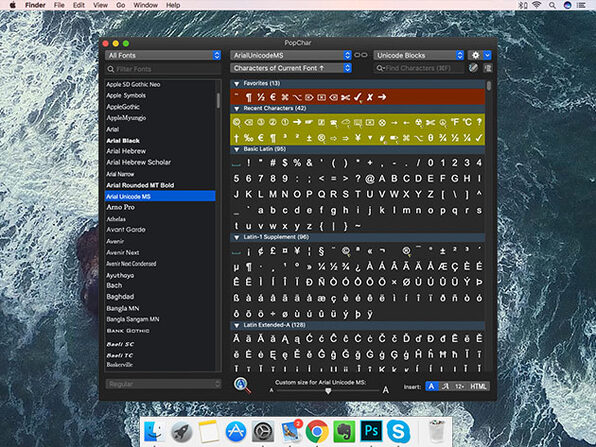This screenshot has height=447, width=596.
Task: Collapse the Recent Characters (42) section
Action: 236,109
